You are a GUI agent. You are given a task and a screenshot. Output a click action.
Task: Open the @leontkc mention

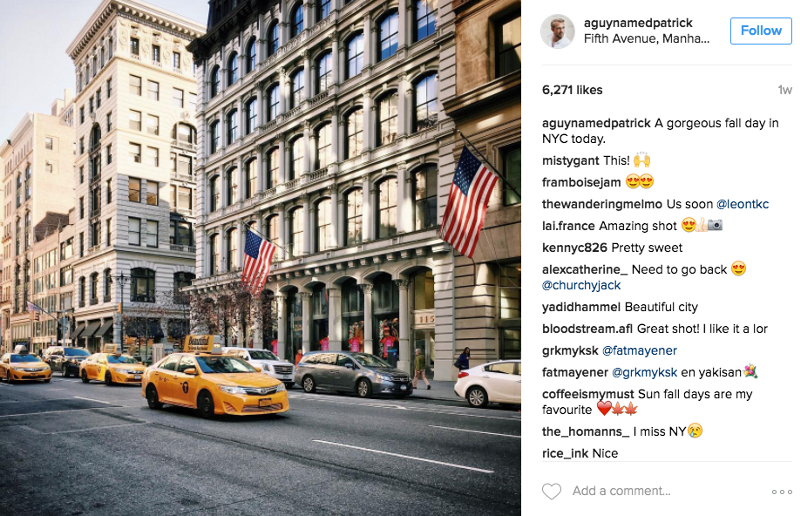[742, 204]
